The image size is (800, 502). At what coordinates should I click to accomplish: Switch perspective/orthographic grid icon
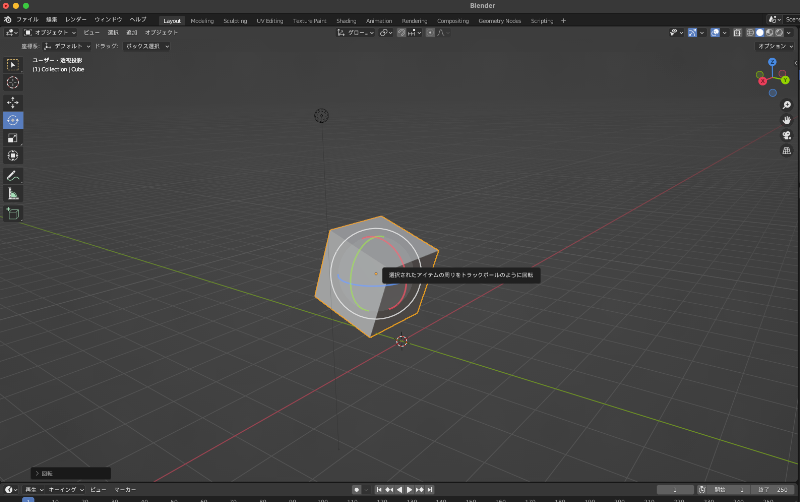click(787, 150)
